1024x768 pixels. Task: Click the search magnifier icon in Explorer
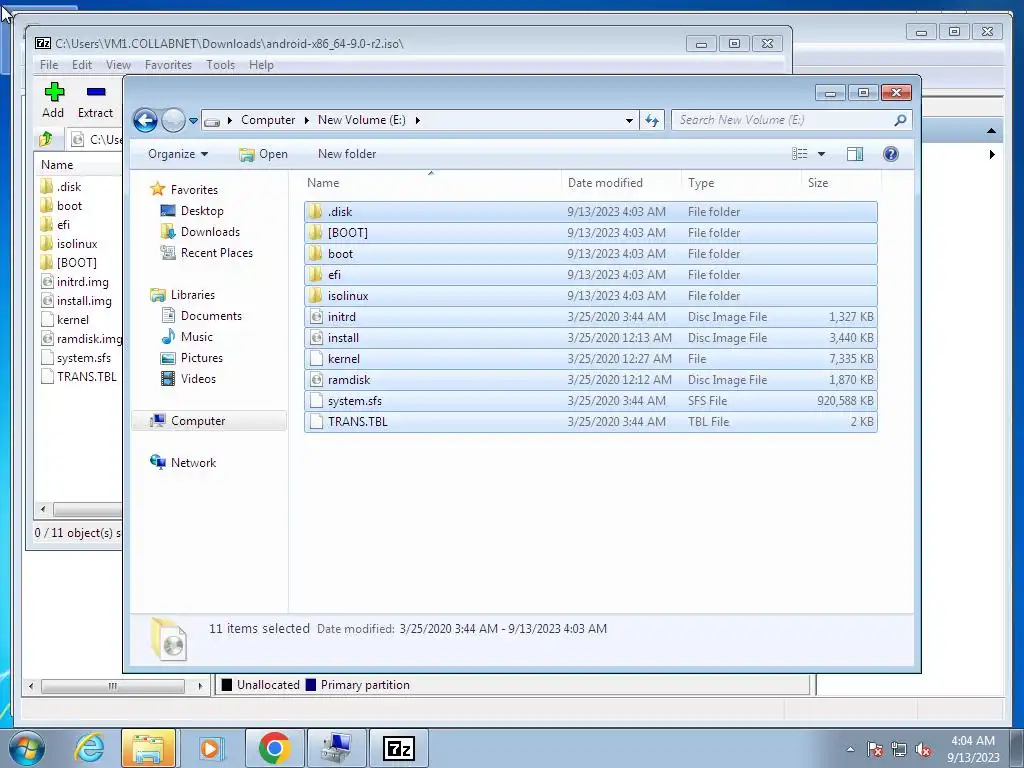pos(900,120)
